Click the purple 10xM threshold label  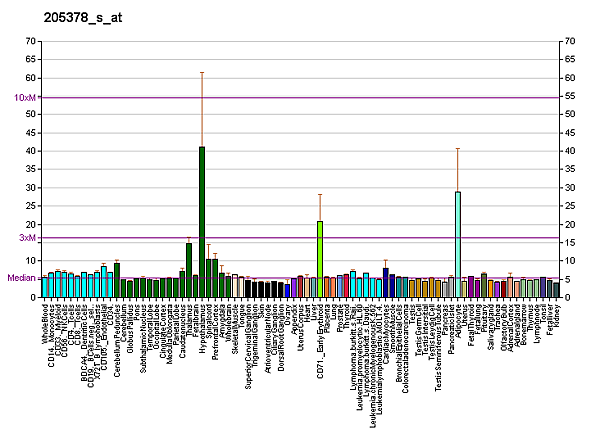pos(26,97)
